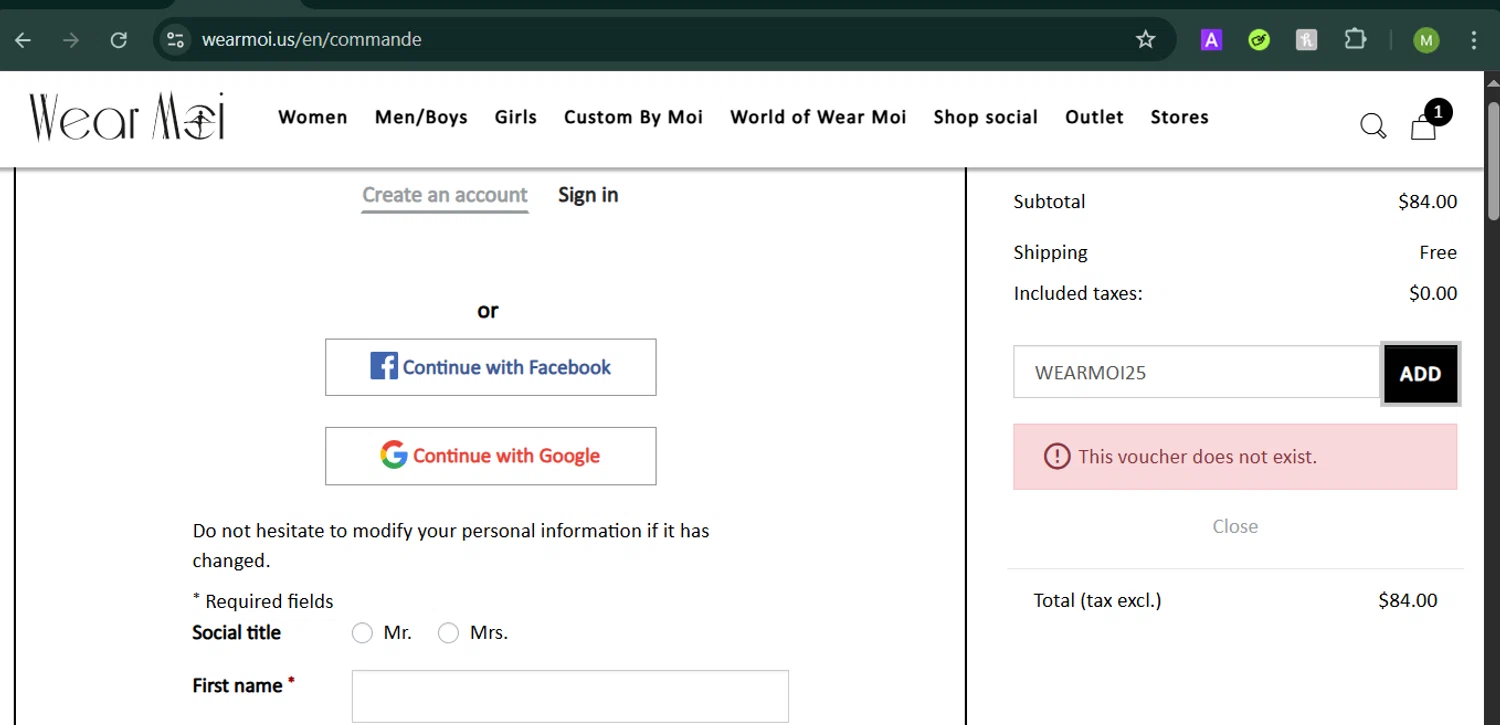Screen dimensions: 1500x725
Task: Open the Men/Boys menu
Action: [421, 117]
